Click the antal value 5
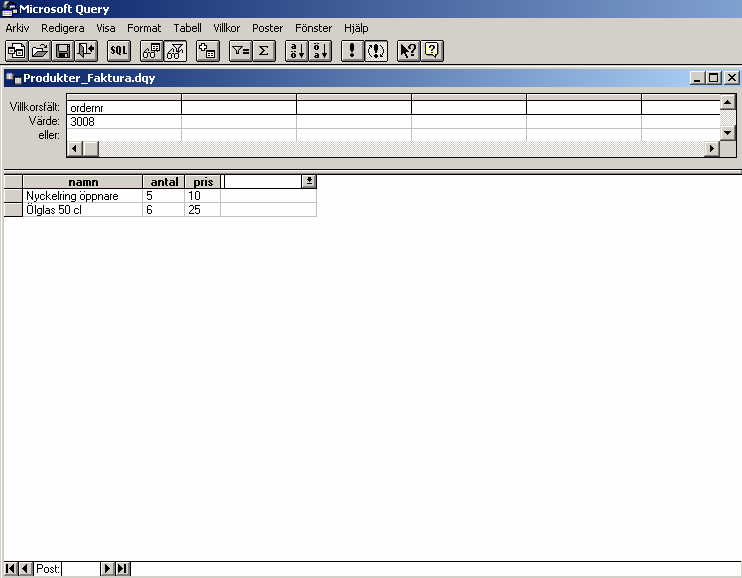This screenshot has height=578, width=742. [x=164, y=196]
